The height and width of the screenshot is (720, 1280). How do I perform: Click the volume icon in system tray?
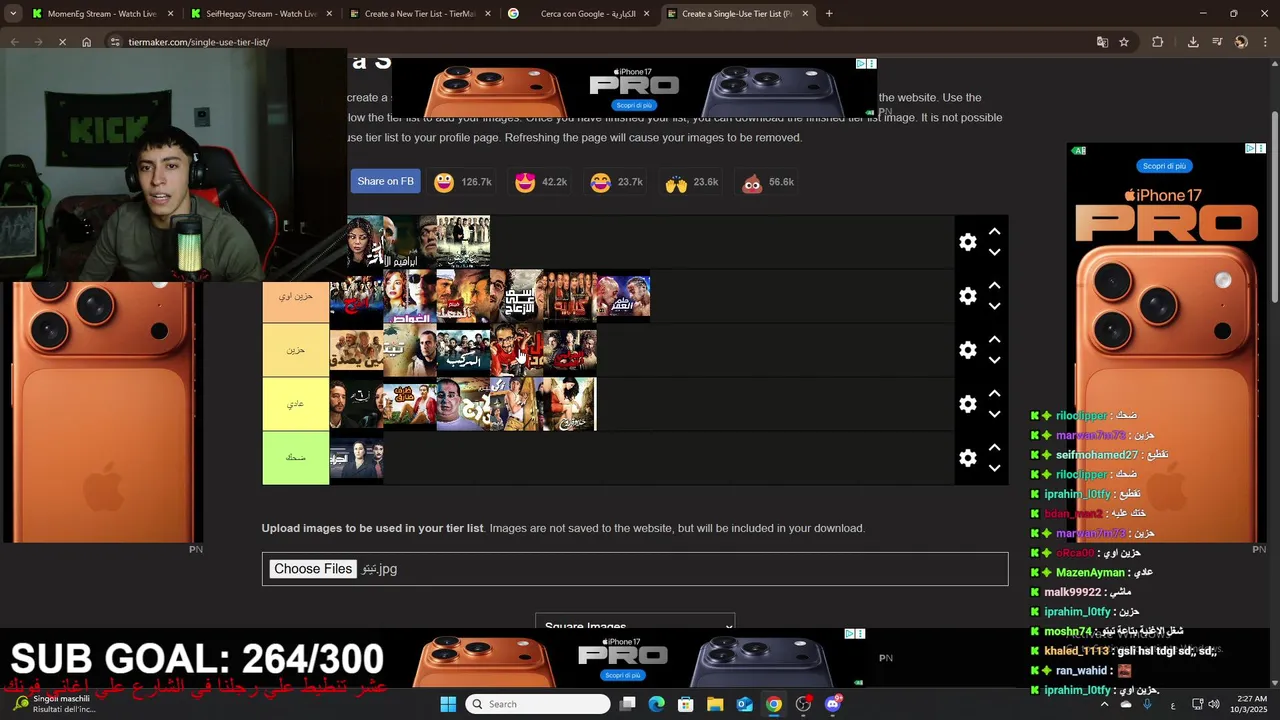click(1213, 704)
